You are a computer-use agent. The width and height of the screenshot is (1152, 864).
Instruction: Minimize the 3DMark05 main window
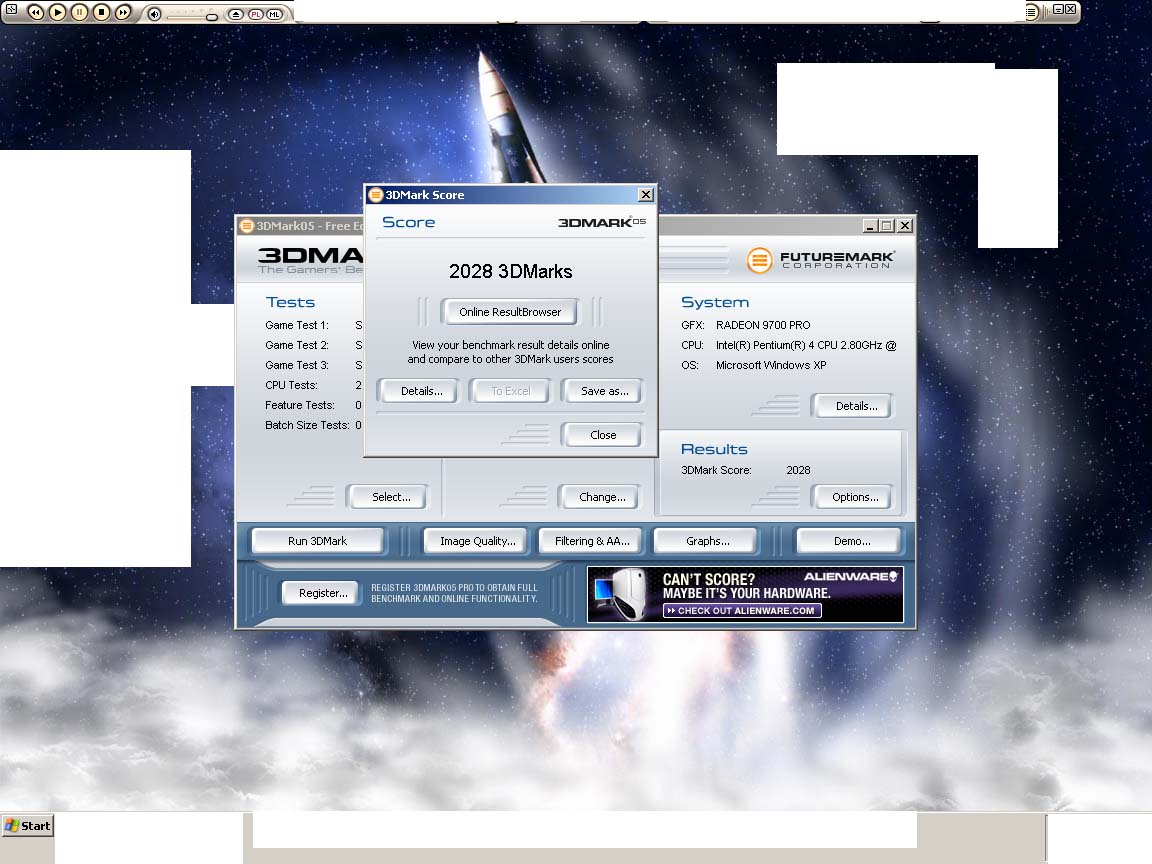(x=870, y=226)
